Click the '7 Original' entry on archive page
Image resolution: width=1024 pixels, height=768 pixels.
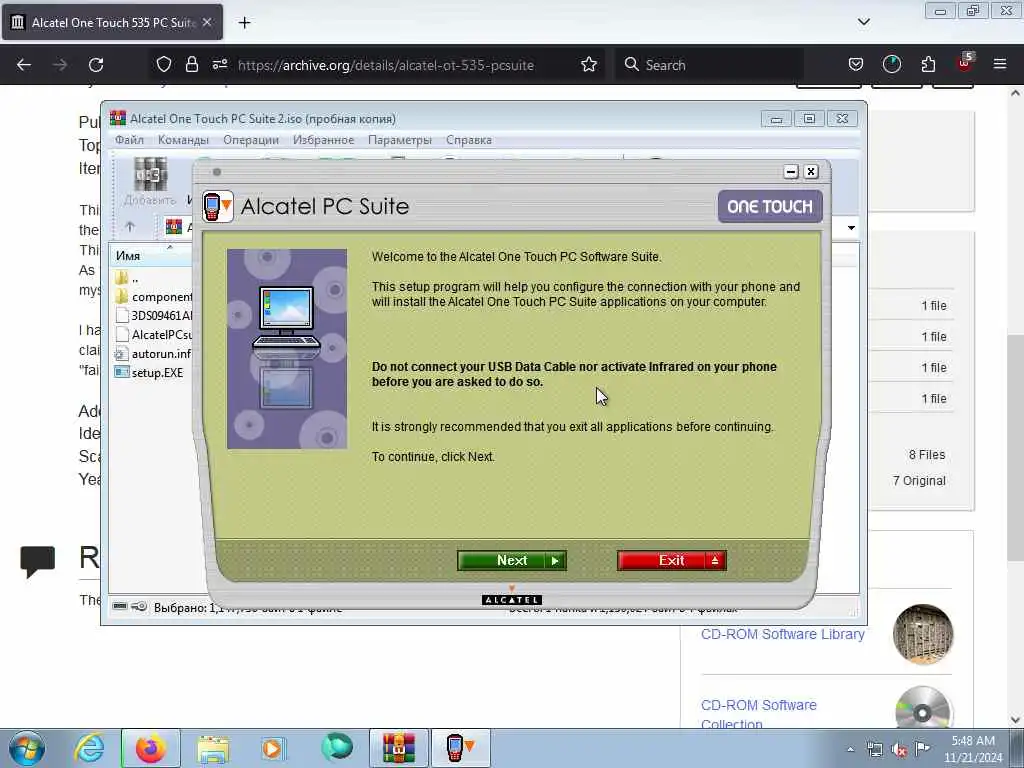click(x=919, y=481)
